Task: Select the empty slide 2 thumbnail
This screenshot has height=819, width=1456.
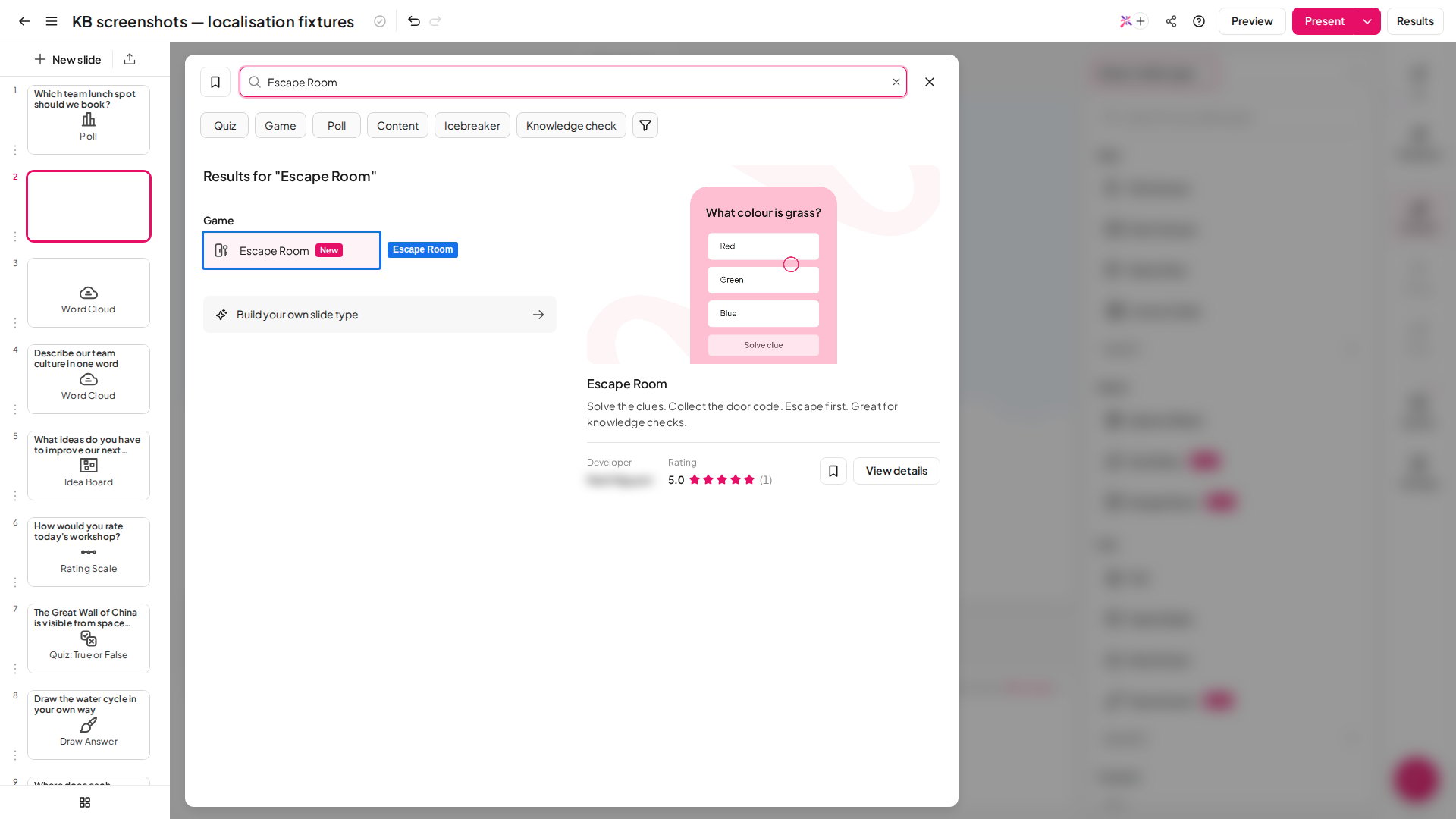Action: [89, 206]
